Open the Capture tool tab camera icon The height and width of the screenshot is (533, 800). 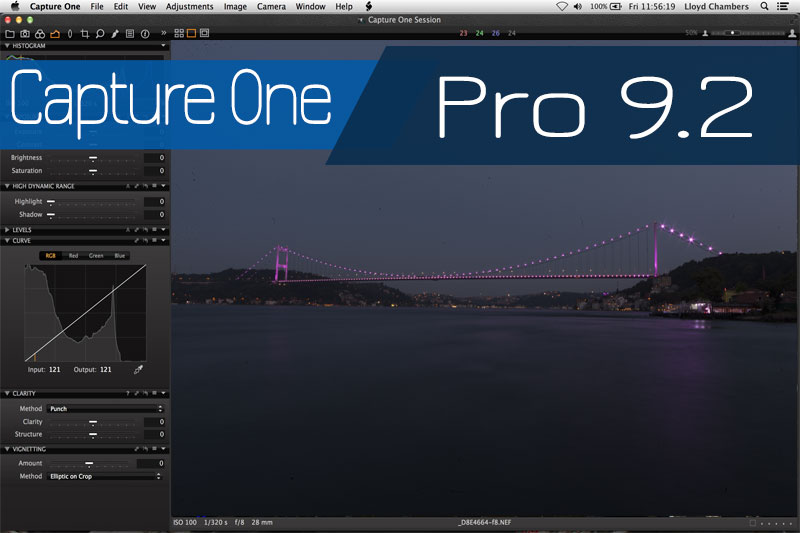point(24,34)
